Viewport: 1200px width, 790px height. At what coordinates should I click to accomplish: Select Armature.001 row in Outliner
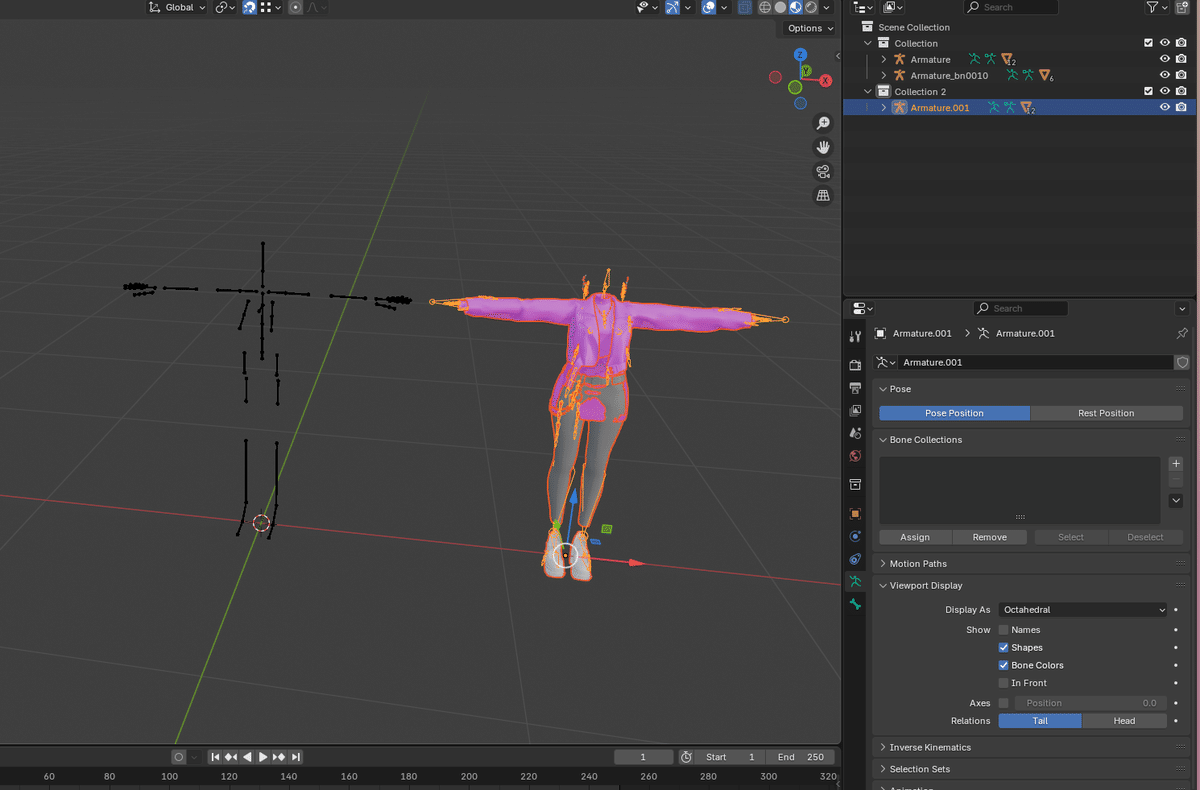click(x=1020, y=107)
